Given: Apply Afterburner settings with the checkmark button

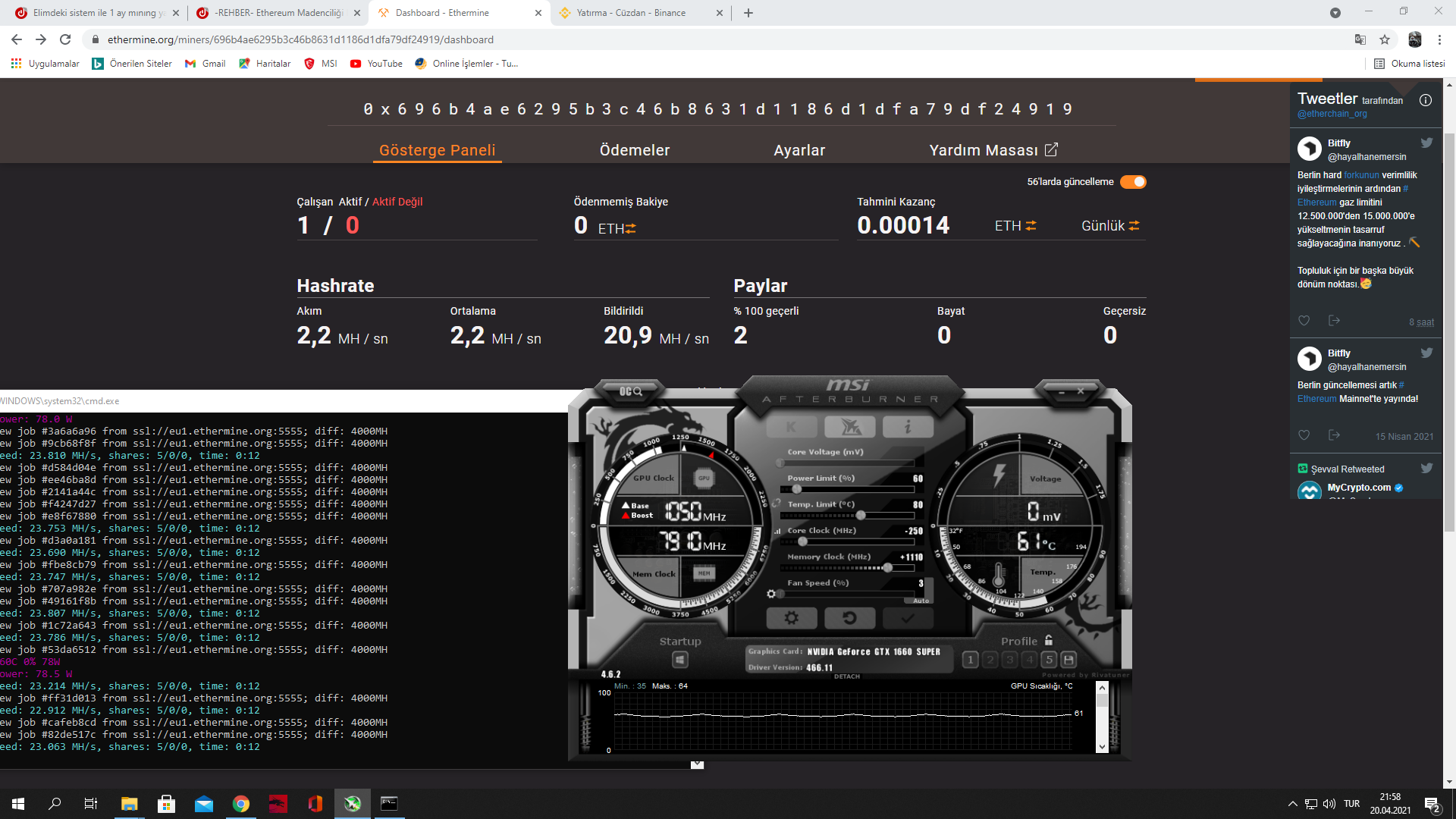Looking at the screenshot, I should [x=908, y=618].
